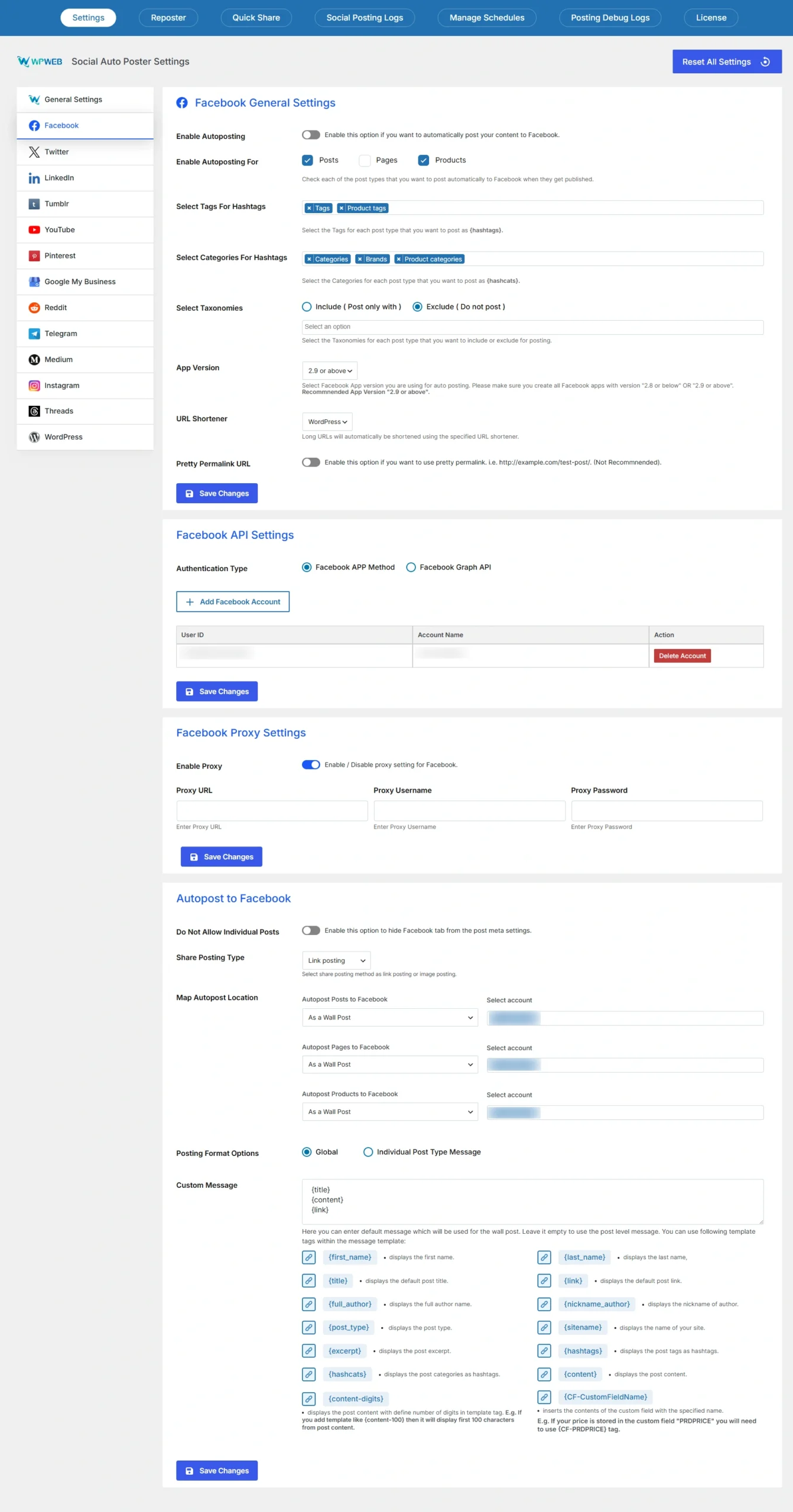This screenshot has width=793, height=1512.
Task: Click the Tumblr icon in sidebar
Action: coord(34,204)
